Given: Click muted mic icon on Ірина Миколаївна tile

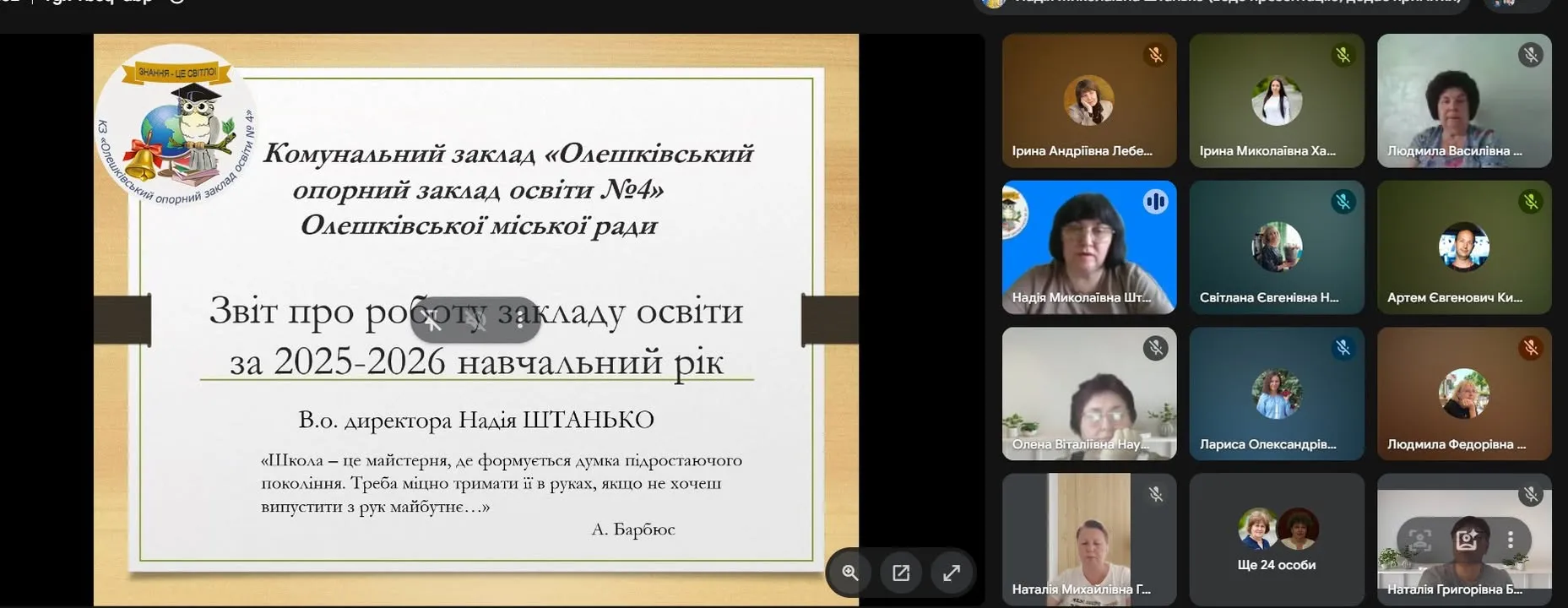Looking at the screenshot, I should pyautogui.click(x=1343, y=55).
